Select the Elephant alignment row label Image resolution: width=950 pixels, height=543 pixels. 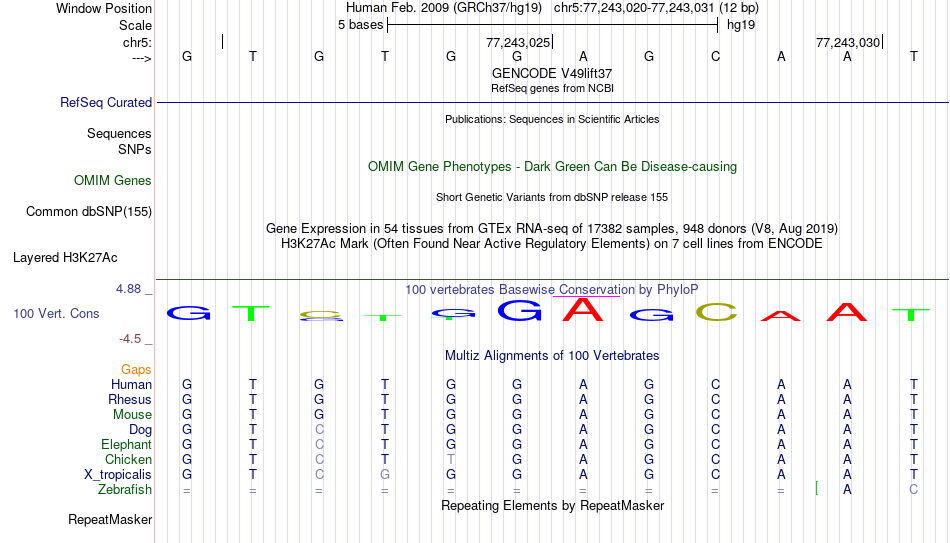(126, 444)
